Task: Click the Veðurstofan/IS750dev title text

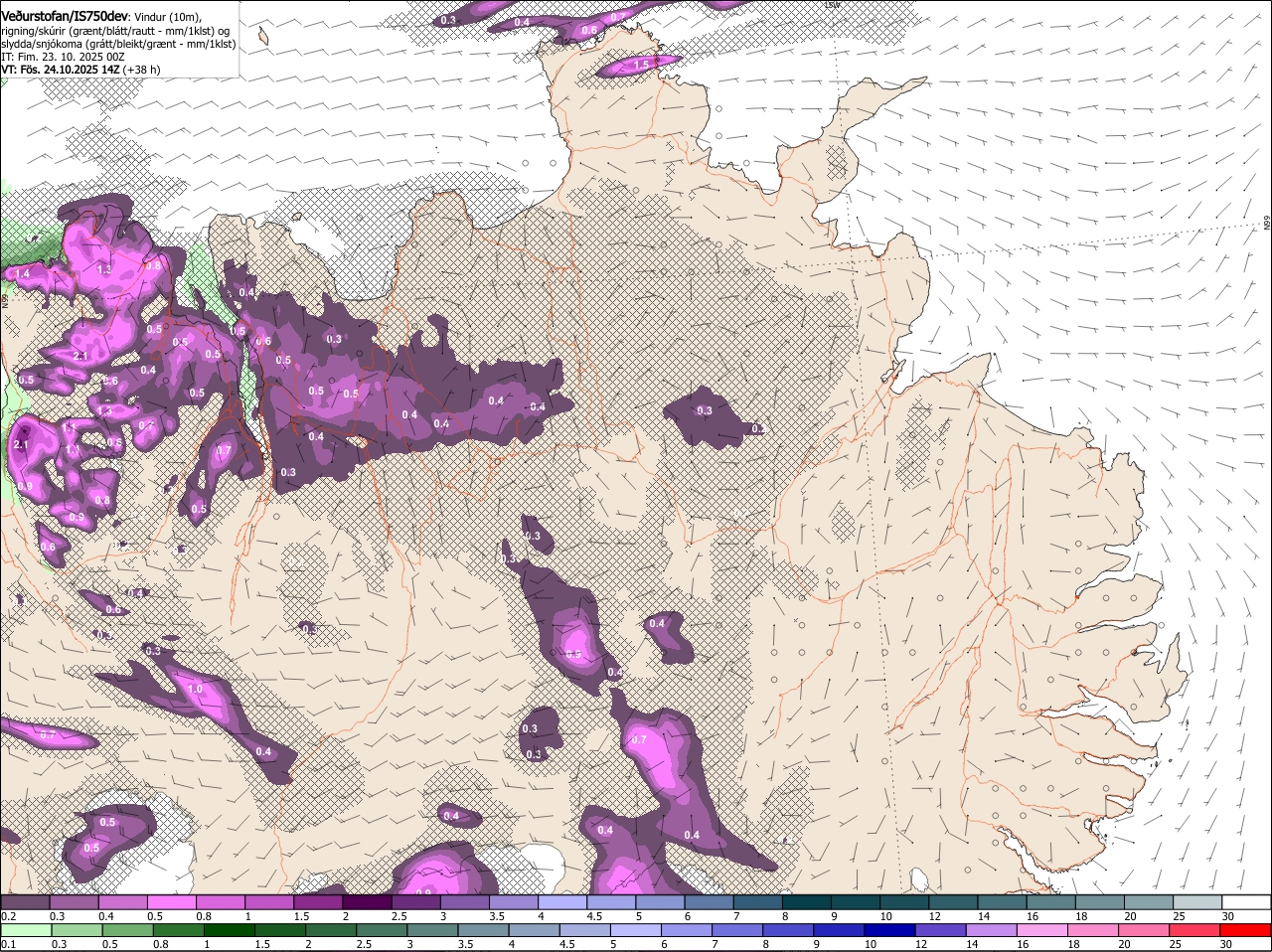Action: [x=65, y=16]
